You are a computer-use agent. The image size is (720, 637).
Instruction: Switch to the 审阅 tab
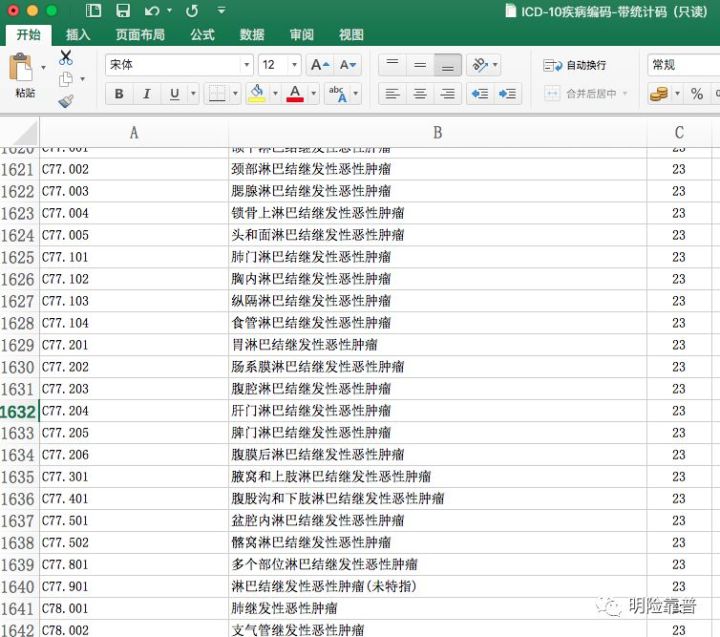click(x=301, y=34)
